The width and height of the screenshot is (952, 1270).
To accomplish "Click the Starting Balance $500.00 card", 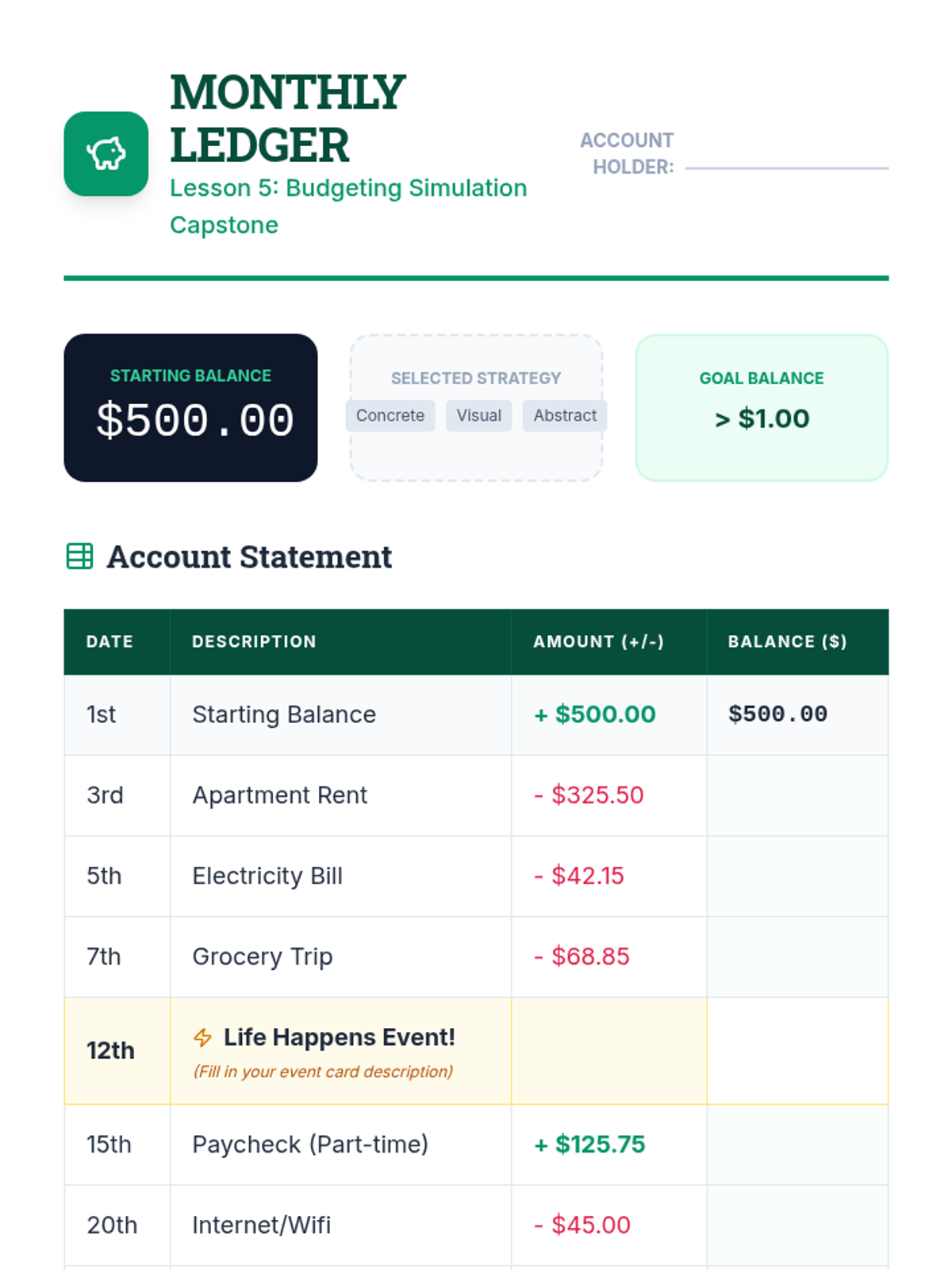I will (x=191, y=408).
